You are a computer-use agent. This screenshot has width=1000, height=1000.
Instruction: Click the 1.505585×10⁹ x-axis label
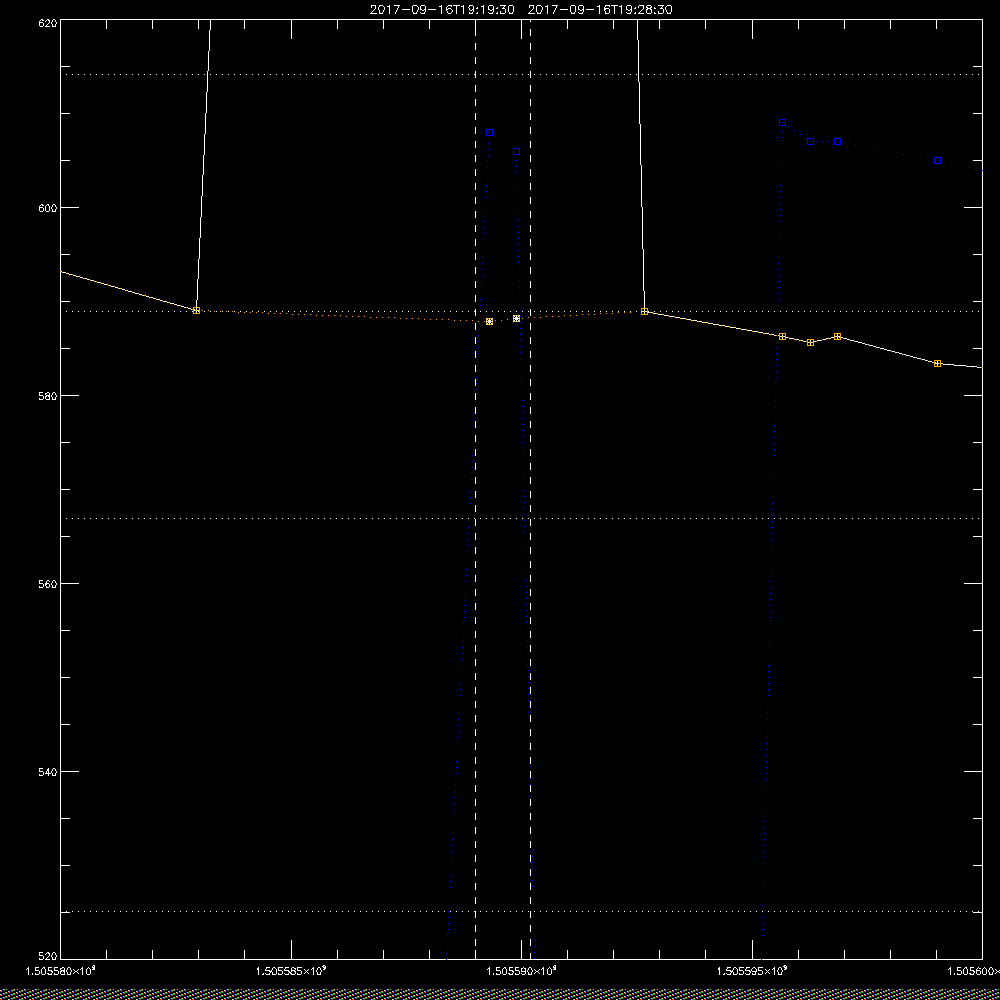tap(291, 971)
